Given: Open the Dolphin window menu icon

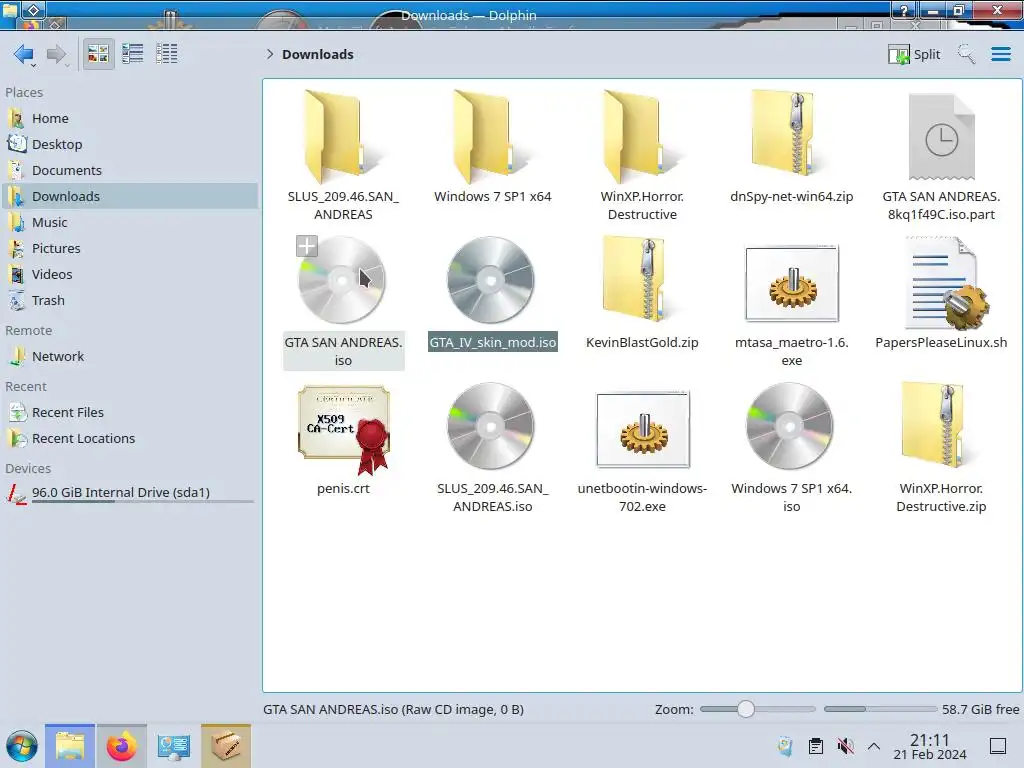Looking at the screenshot, I should pos(9,10).
